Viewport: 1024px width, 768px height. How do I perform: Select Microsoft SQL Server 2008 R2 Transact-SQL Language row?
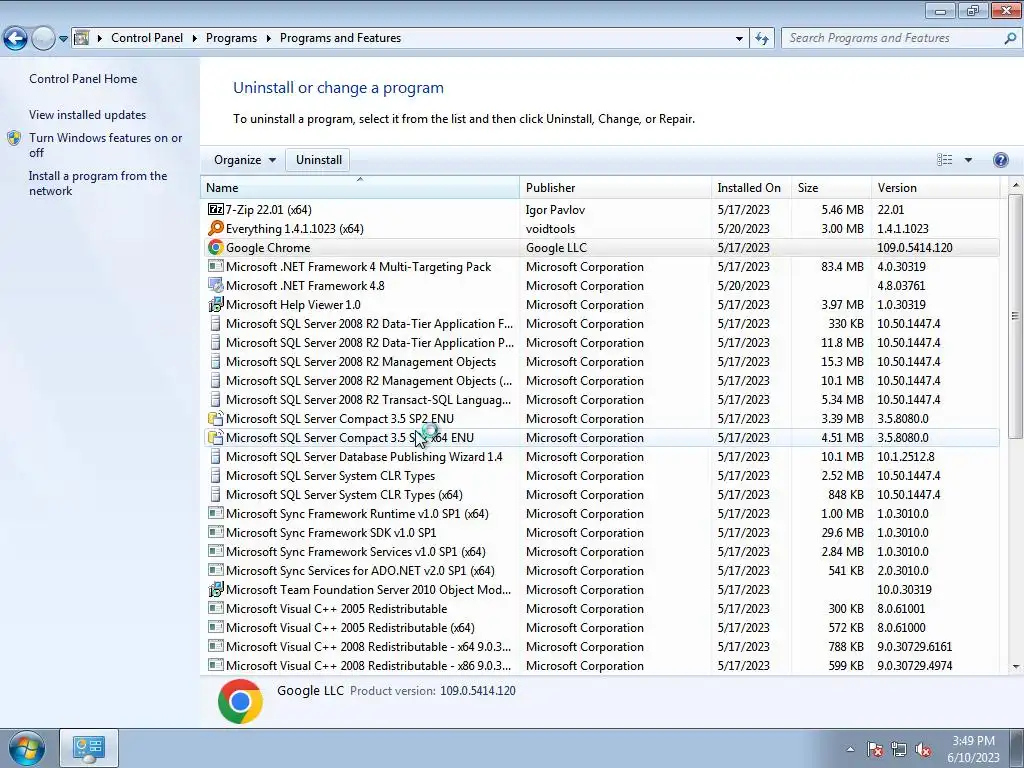click(x=600, y=400)
